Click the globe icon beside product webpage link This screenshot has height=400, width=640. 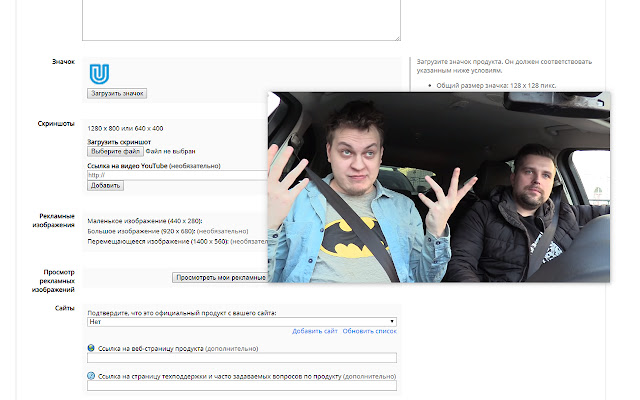point(91,348)
